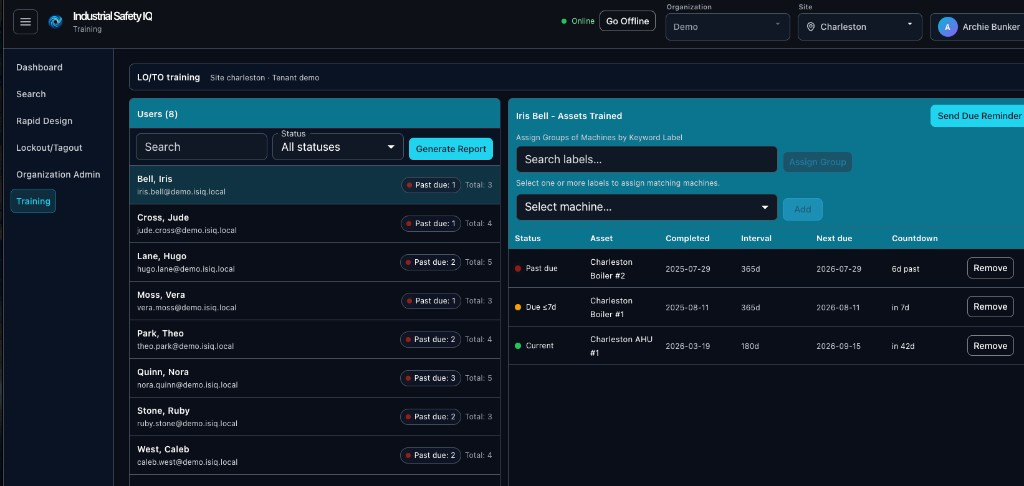Image resolution: width=1024 pixels, height=486 pixels.
Task: Open Rapid Design in the sidebar
Action: coord(44,121)
